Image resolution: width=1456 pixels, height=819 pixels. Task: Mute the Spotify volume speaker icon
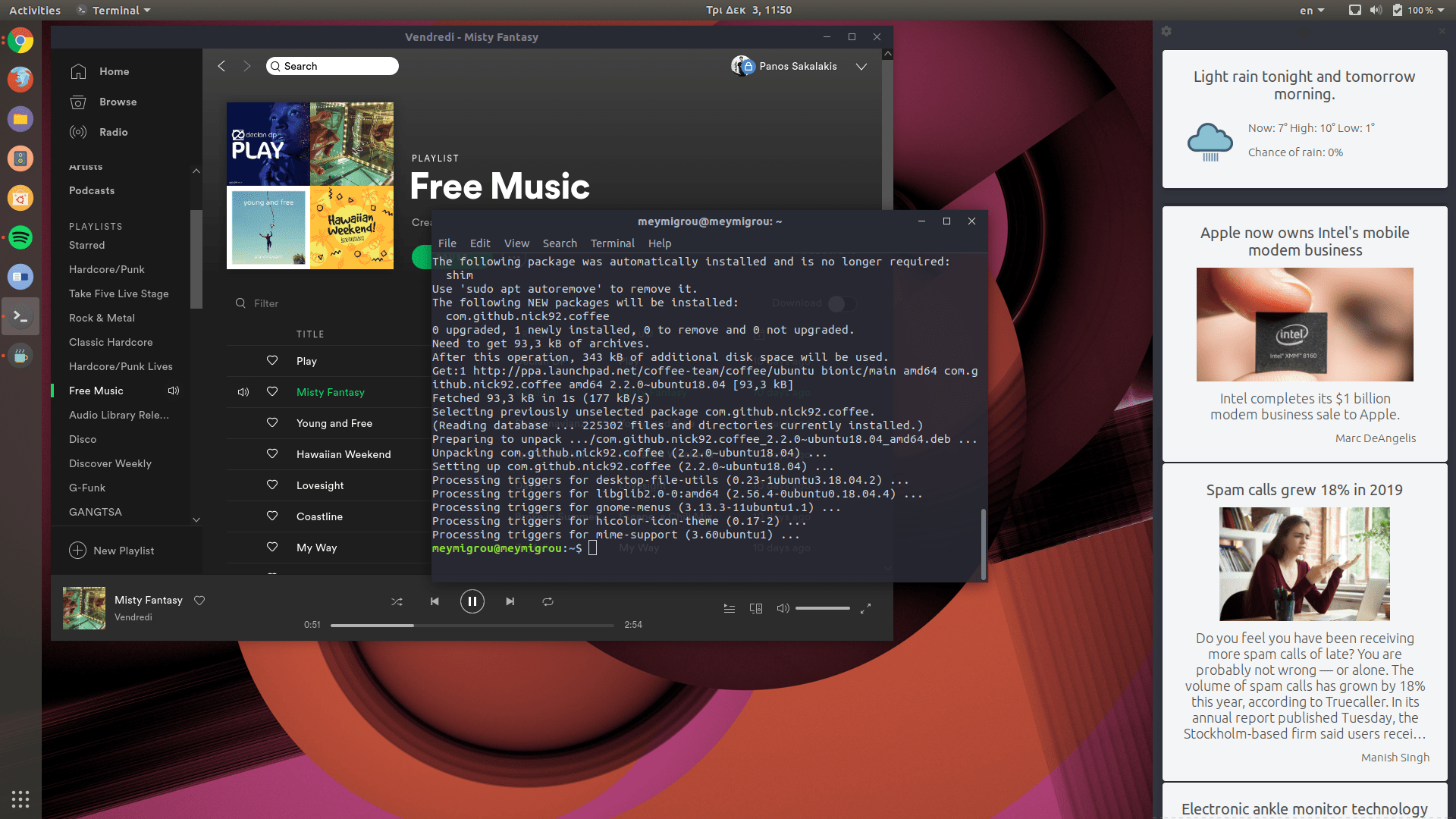[x=783, y=608]
